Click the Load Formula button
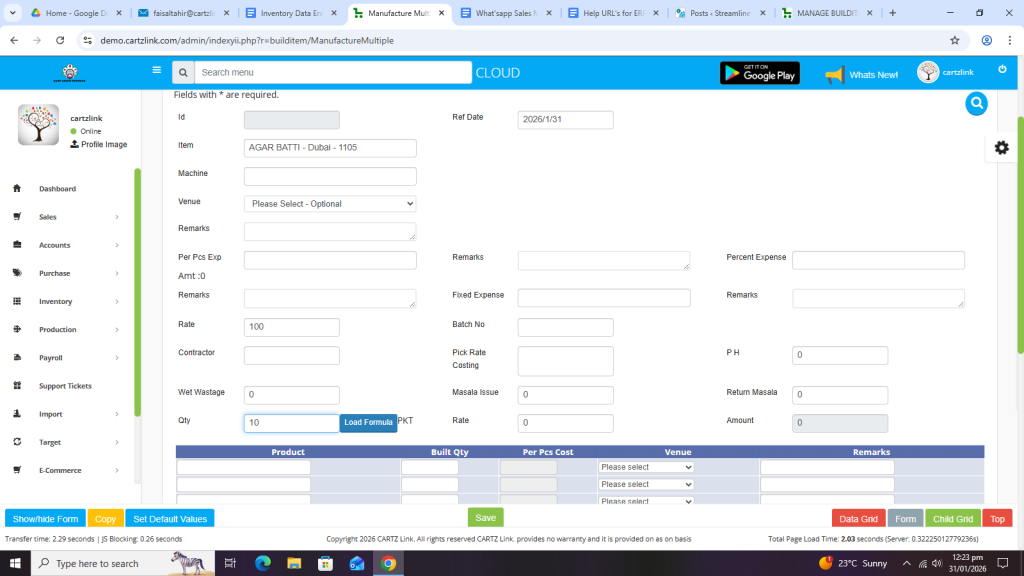 click(368, 423)
